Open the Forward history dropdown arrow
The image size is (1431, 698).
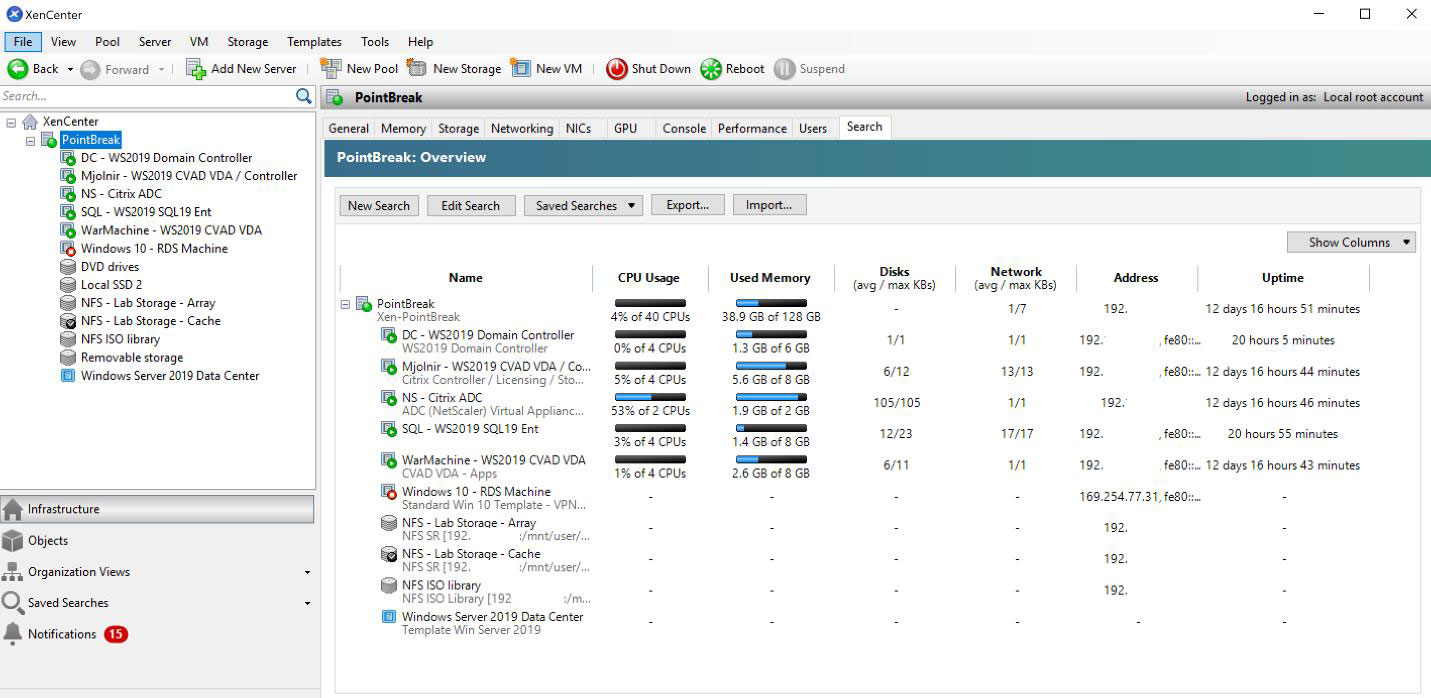159,69
